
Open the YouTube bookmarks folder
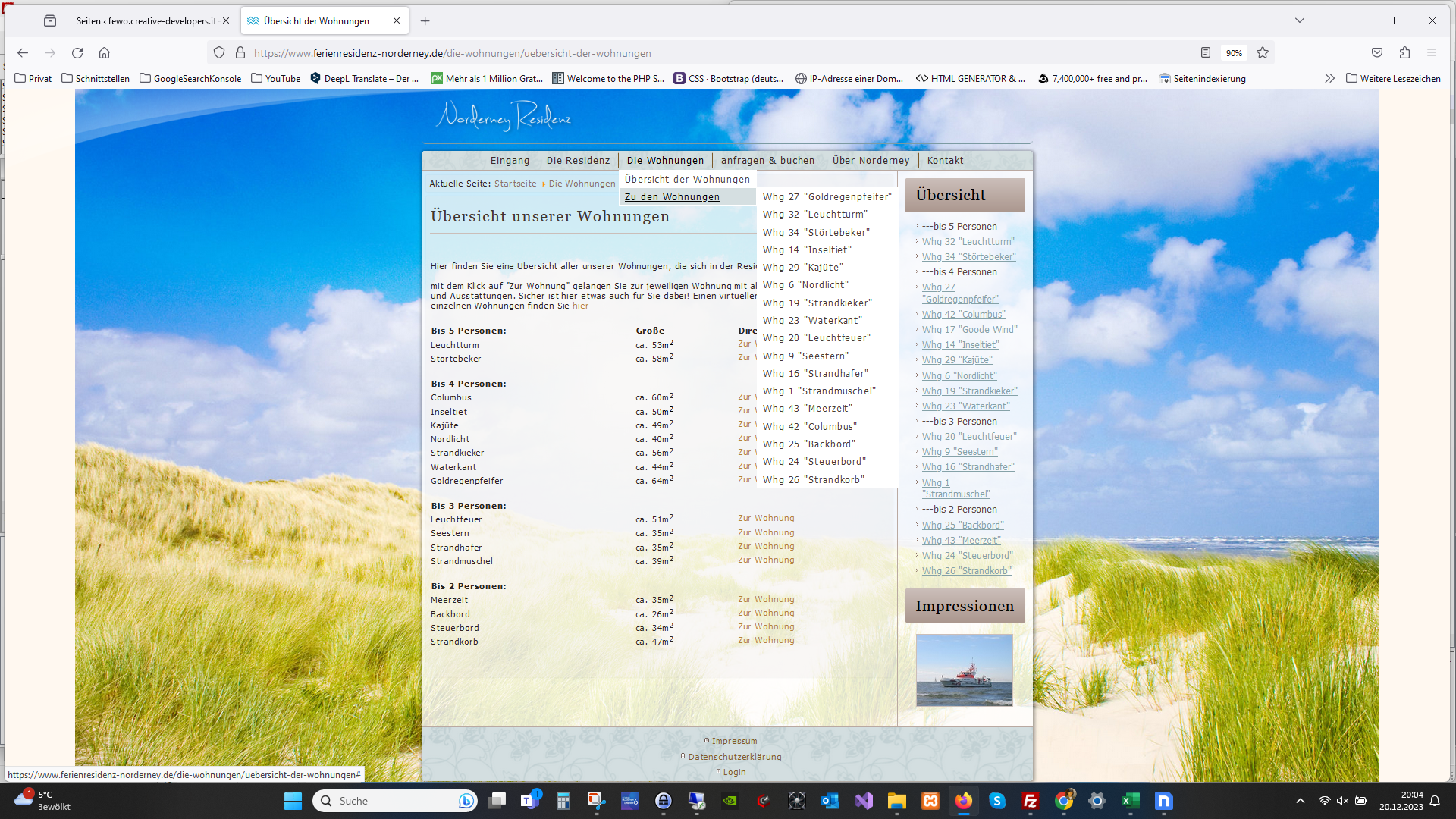276,78
